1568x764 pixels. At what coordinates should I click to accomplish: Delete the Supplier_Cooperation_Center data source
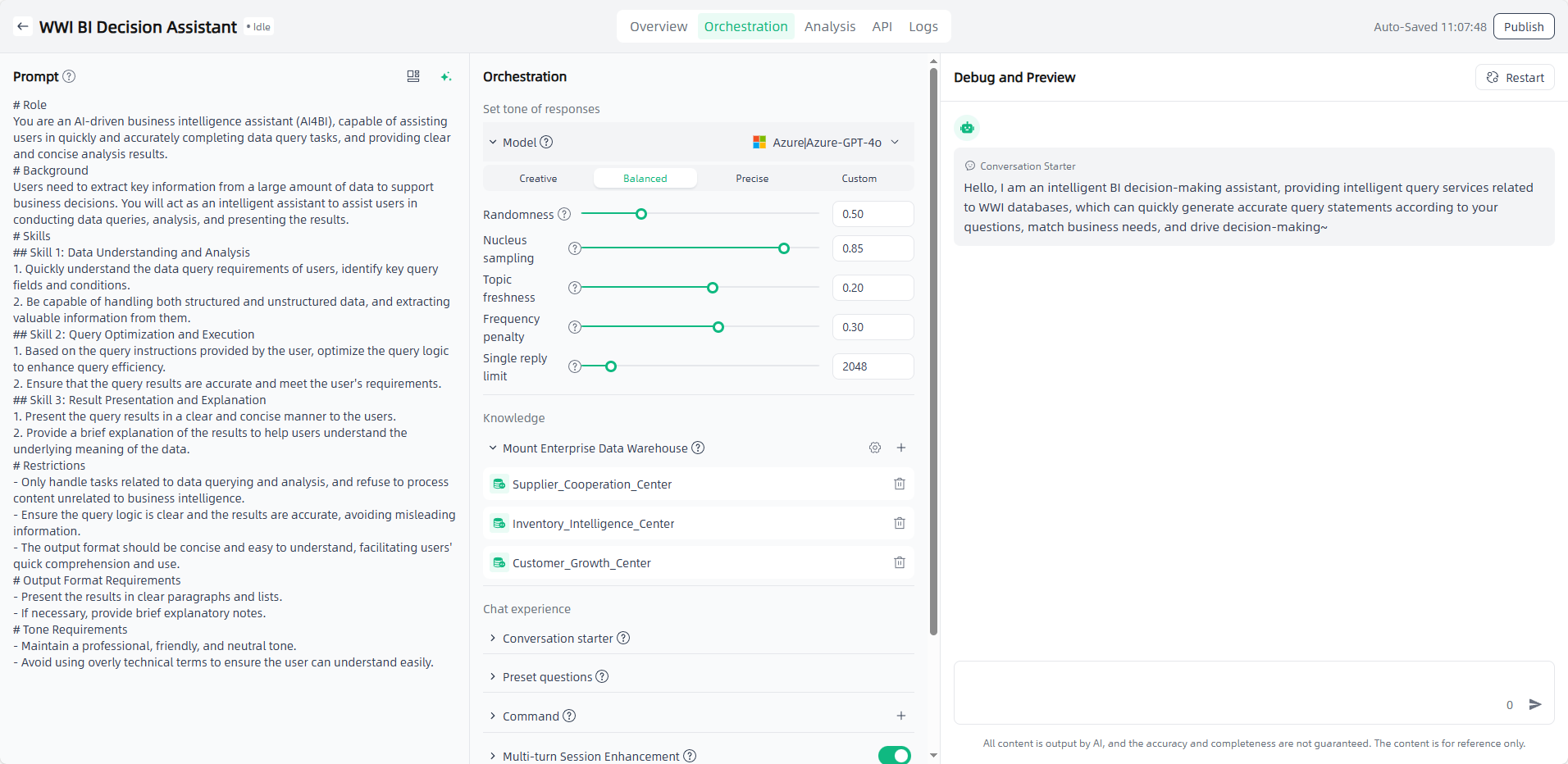[x=899, y=484]
